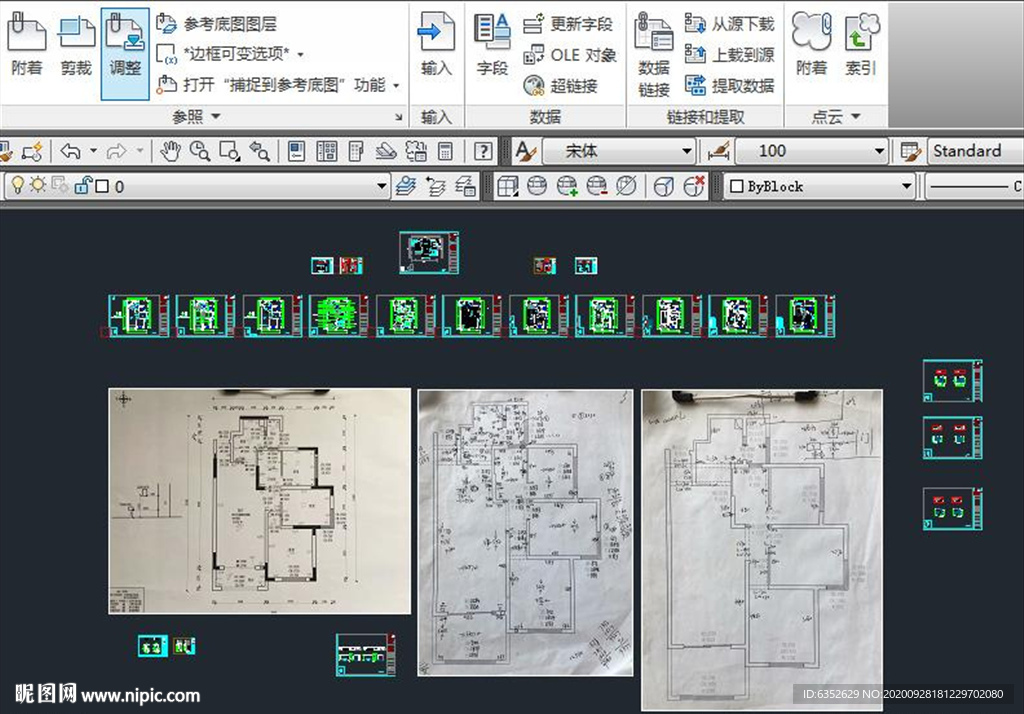
Task: Click the globe with red X icon
Action: 694,187
